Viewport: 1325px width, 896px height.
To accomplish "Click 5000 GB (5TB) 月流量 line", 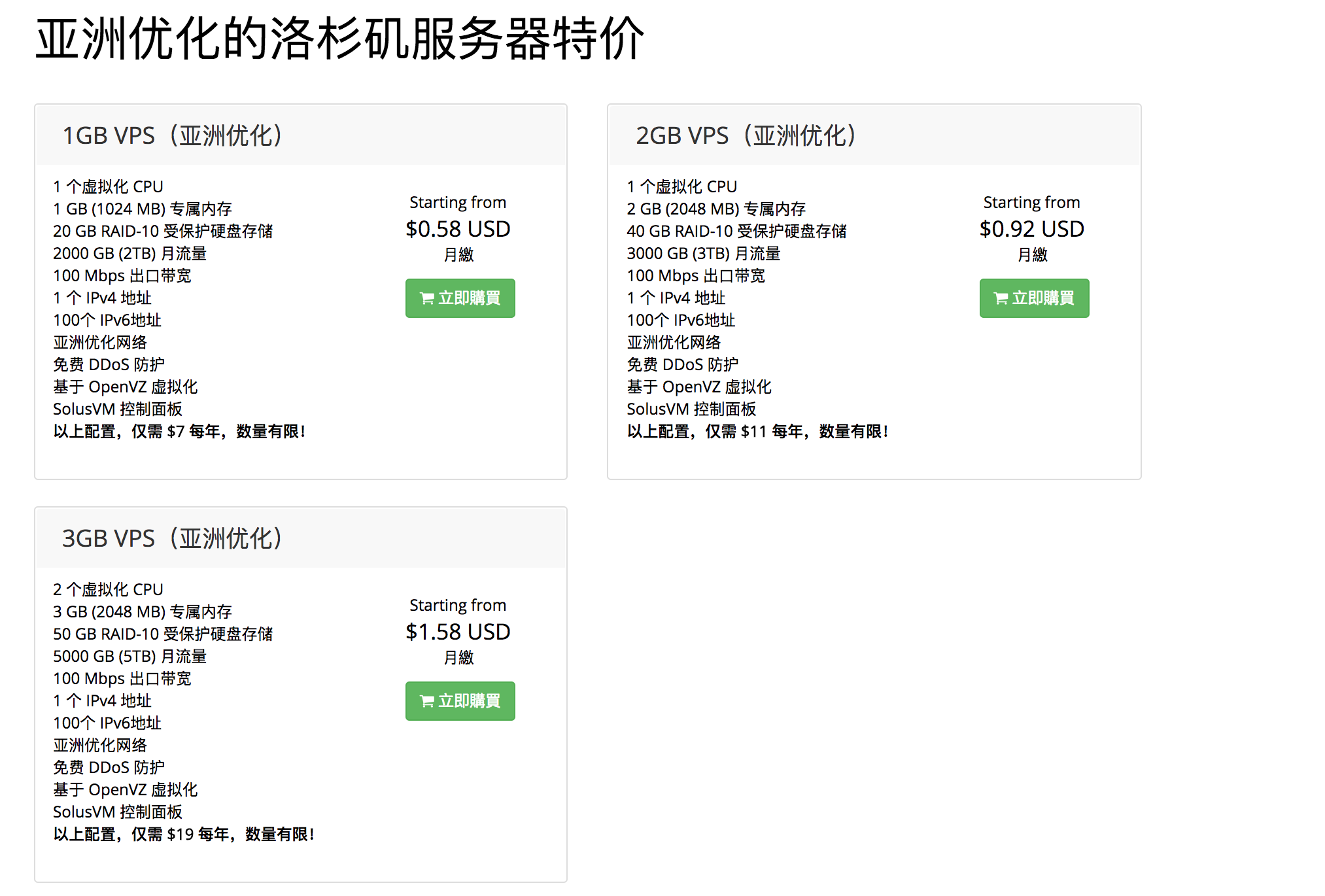I will 129,657.
